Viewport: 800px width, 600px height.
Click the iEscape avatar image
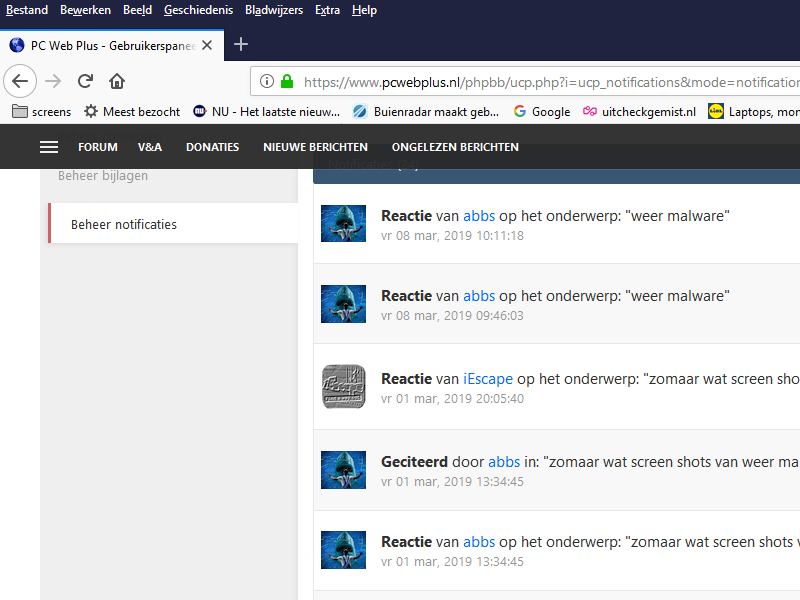tap(343, 386)
